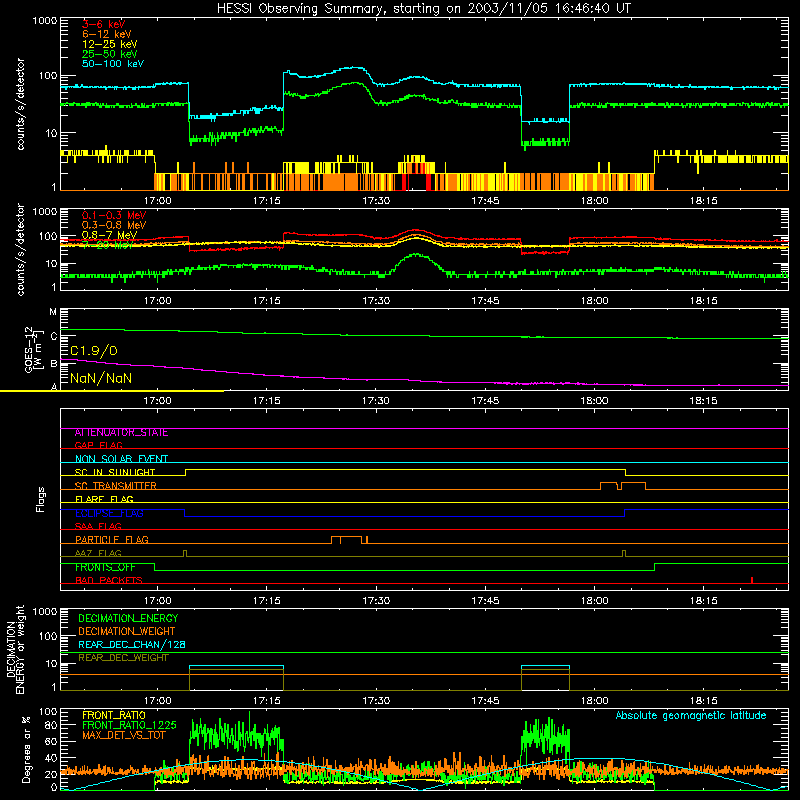This screenshot has height=800, width=800.
Task: Click the HESSI Observing Summary title text
Action: coord(423,9)
